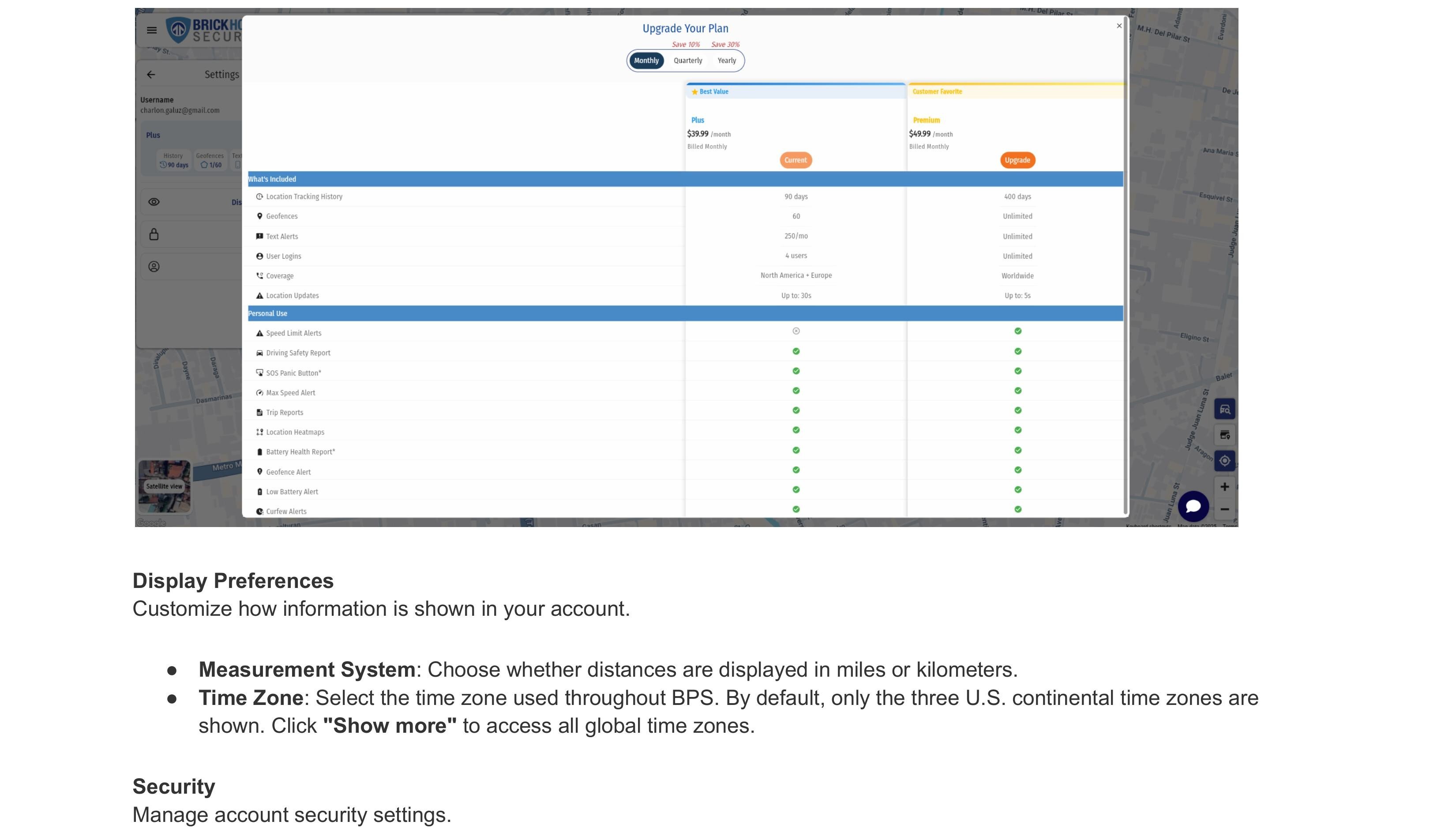
Task: Click the eye icon for Display Preferences
Action: [x=154, y=202]
